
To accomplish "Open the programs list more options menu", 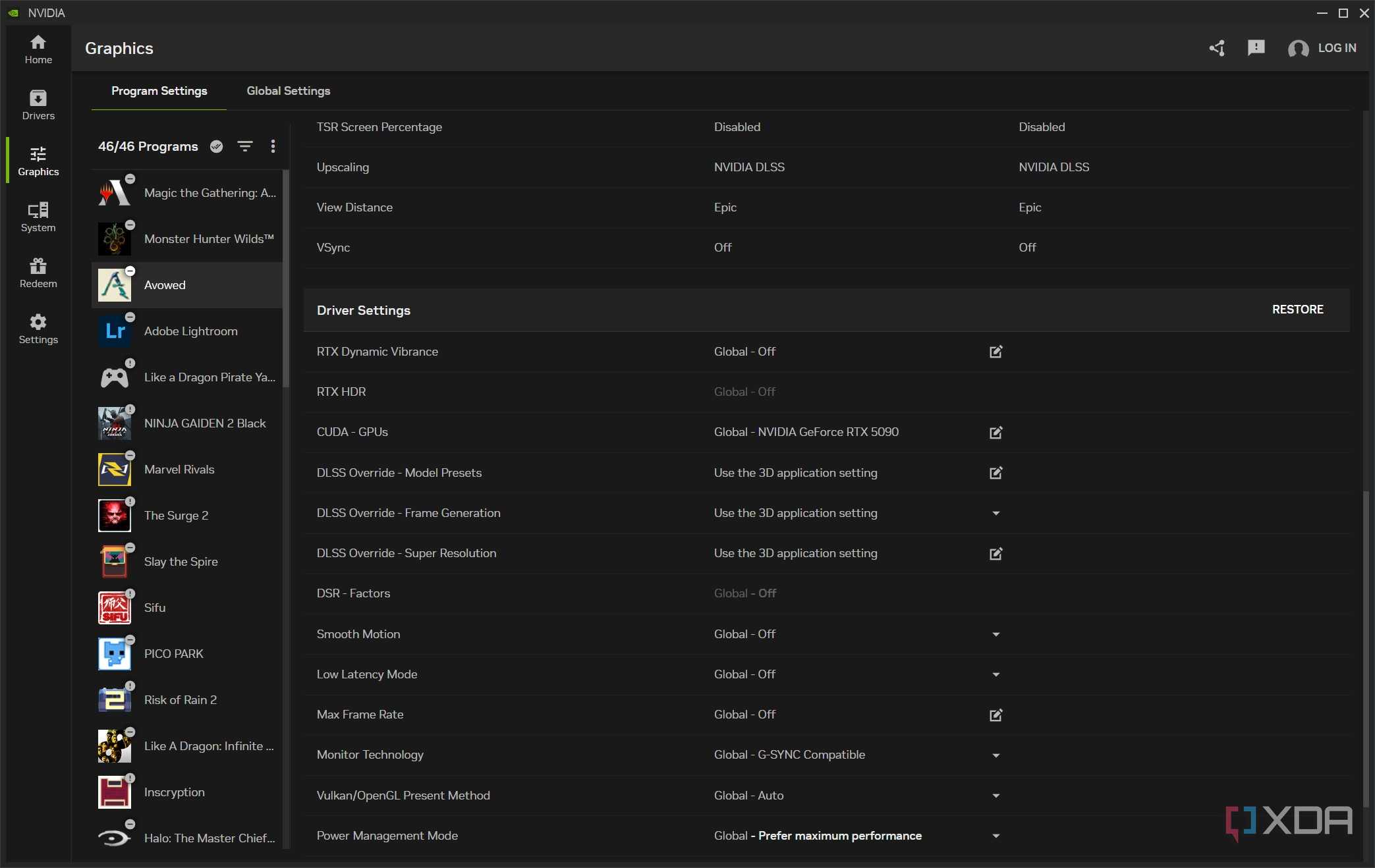I will pos(273,146).
